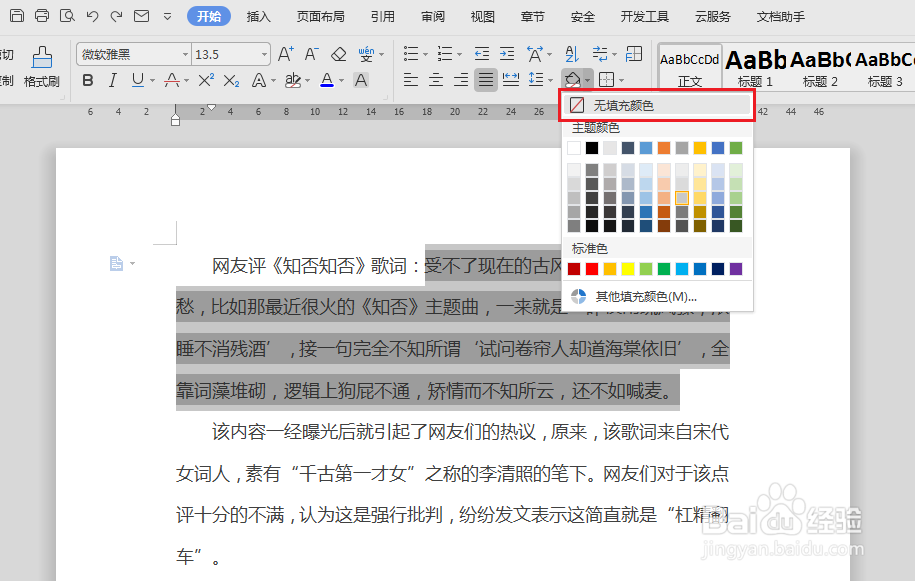The width and height of the screenshot is (915, 581).
Task: Toggle strikethrough formatting
Action: pyautogui.click(x=172, y=80)
